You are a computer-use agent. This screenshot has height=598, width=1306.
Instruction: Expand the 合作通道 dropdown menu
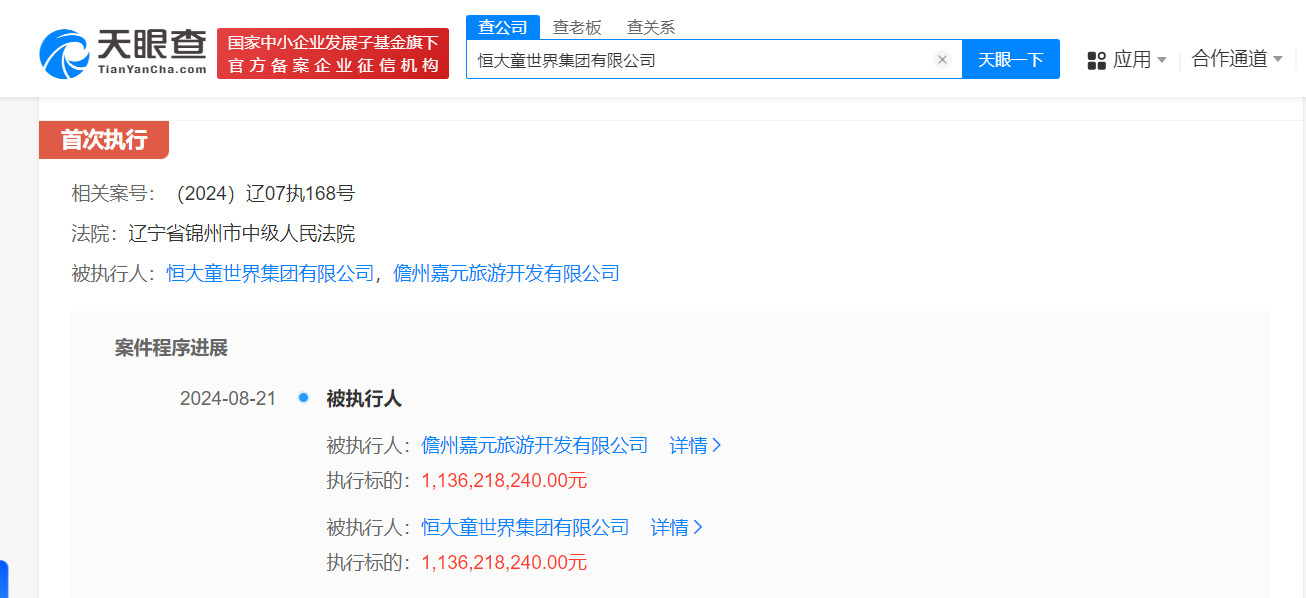pos(1277,60)
